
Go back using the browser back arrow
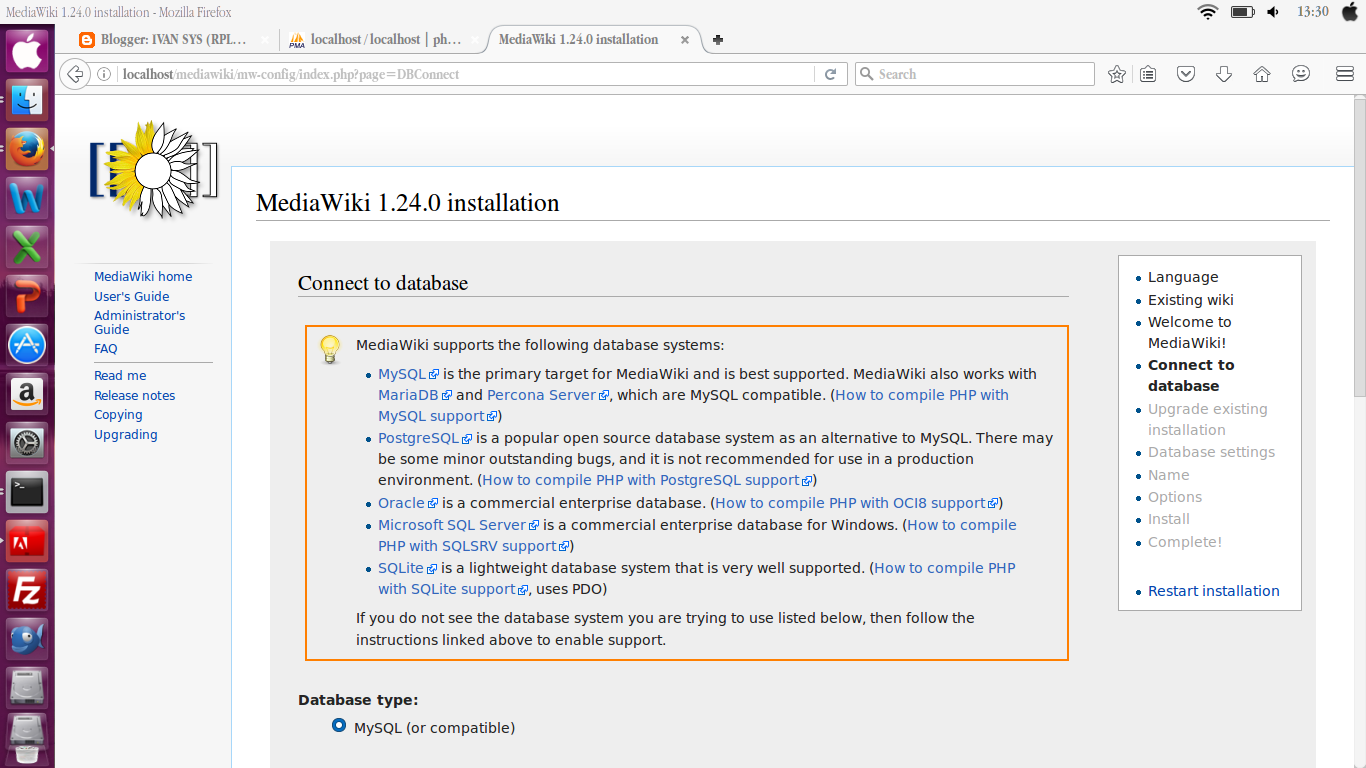point(74,74)
